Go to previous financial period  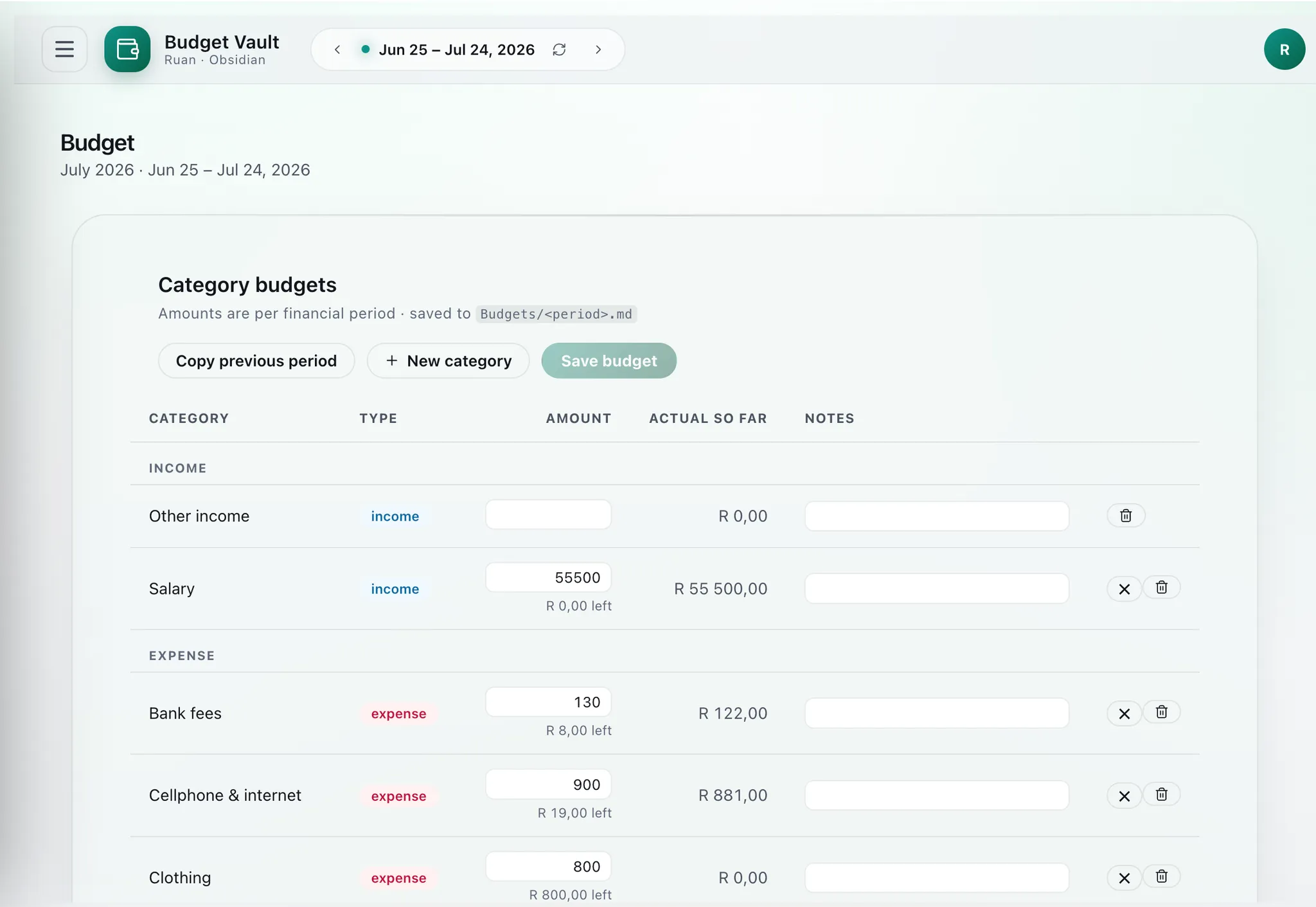(337, 49)
